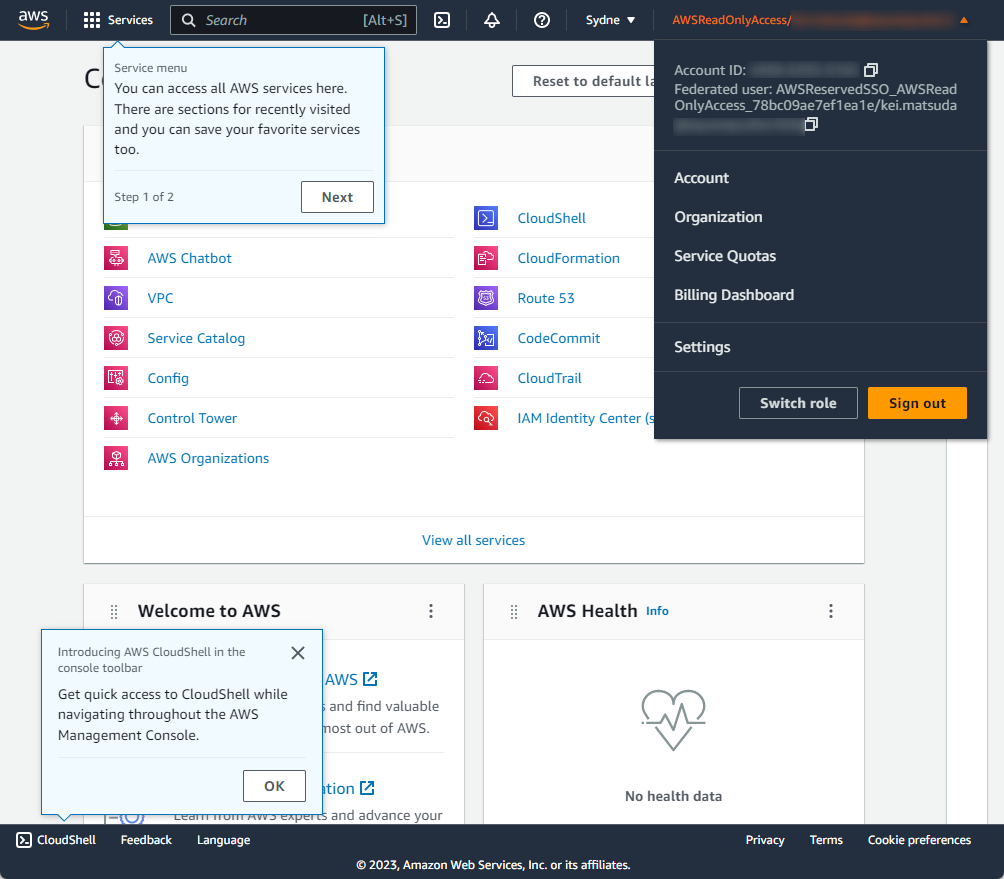Click the AWS Health Info link

657,611
